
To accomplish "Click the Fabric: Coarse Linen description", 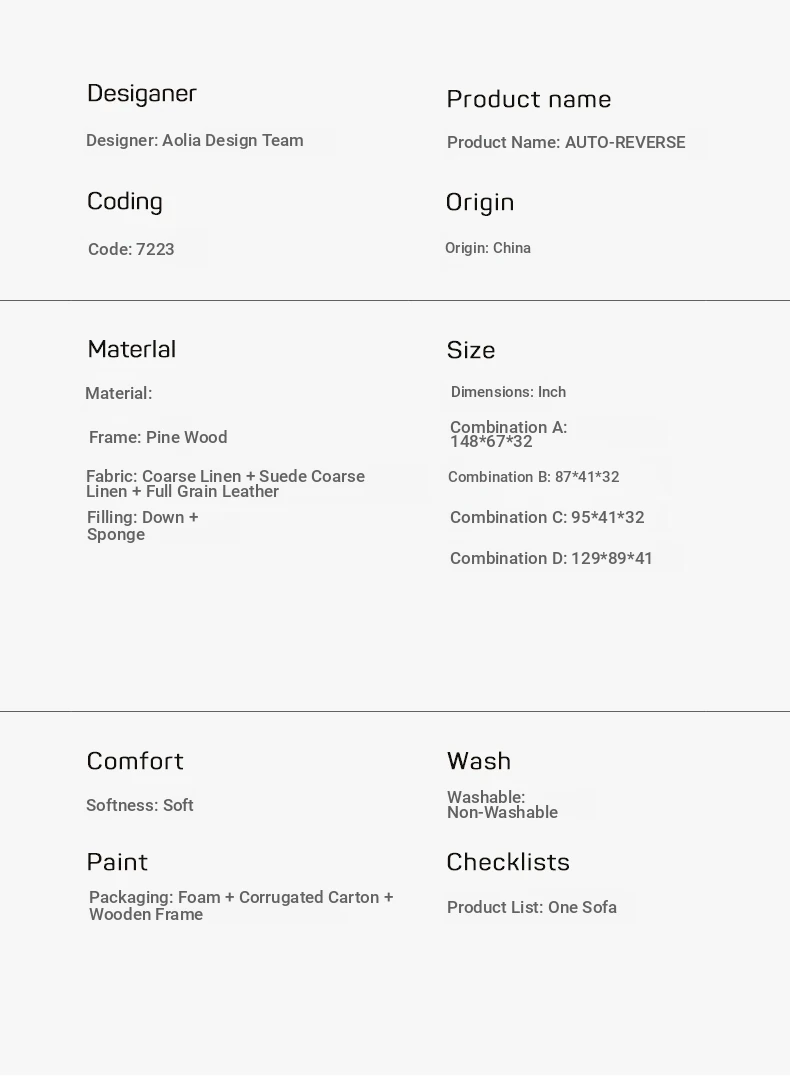I will [x=225, y=484].
